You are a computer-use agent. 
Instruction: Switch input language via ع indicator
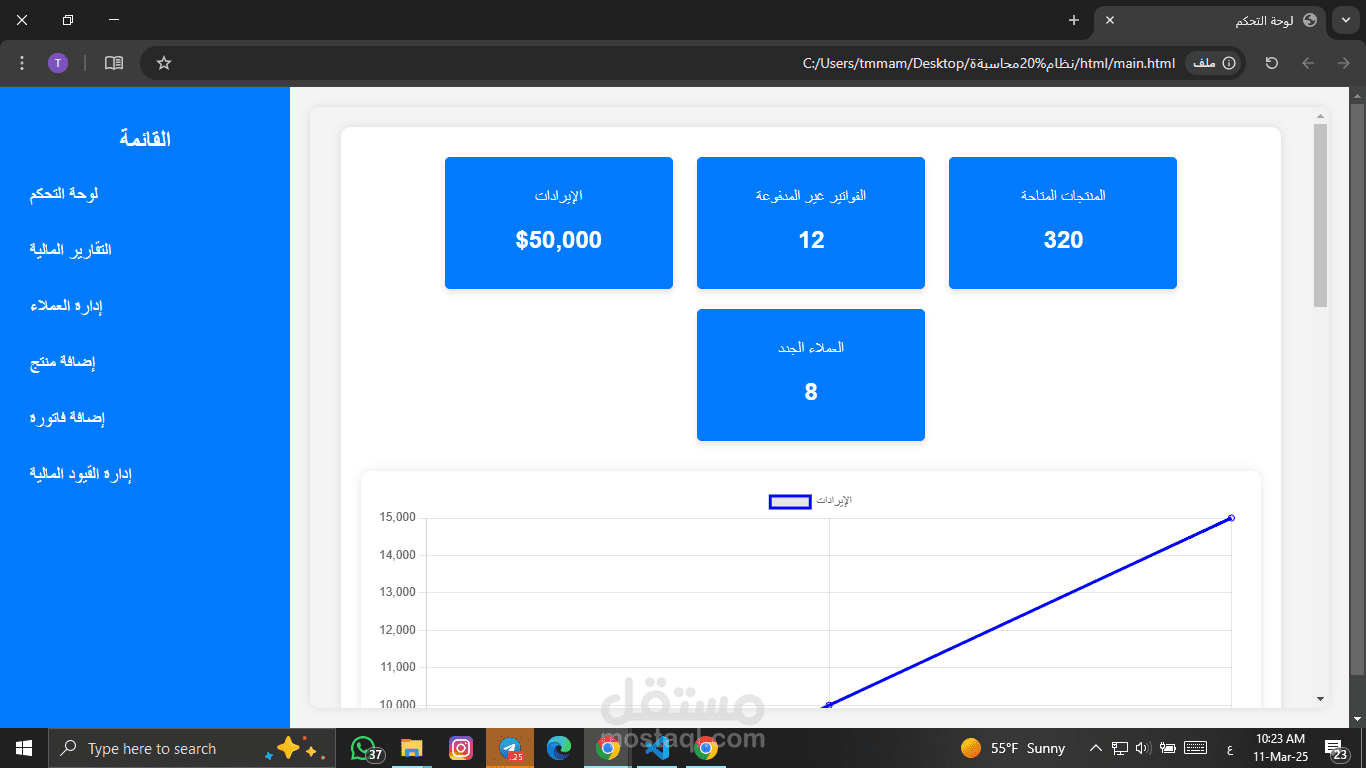(x=1229, y=749)
